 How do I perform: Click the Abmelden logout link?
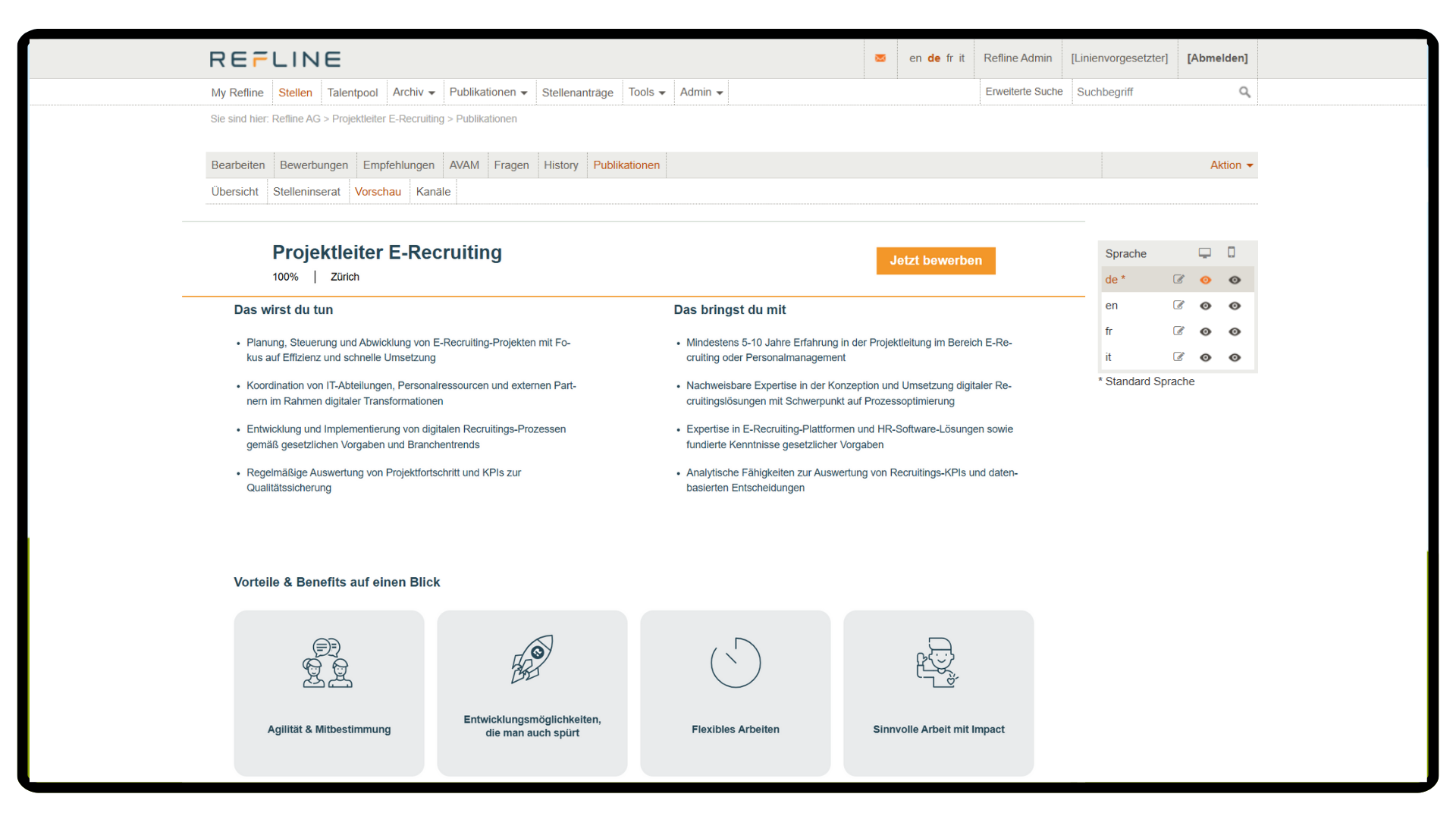click(x=1216, y=58)
